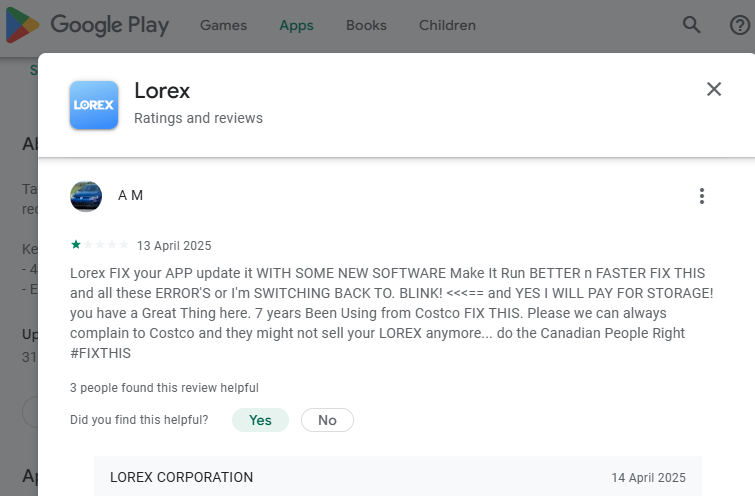Click the Ratings and reviews subtitle
The image size is (755, 496).
[198, 118]
